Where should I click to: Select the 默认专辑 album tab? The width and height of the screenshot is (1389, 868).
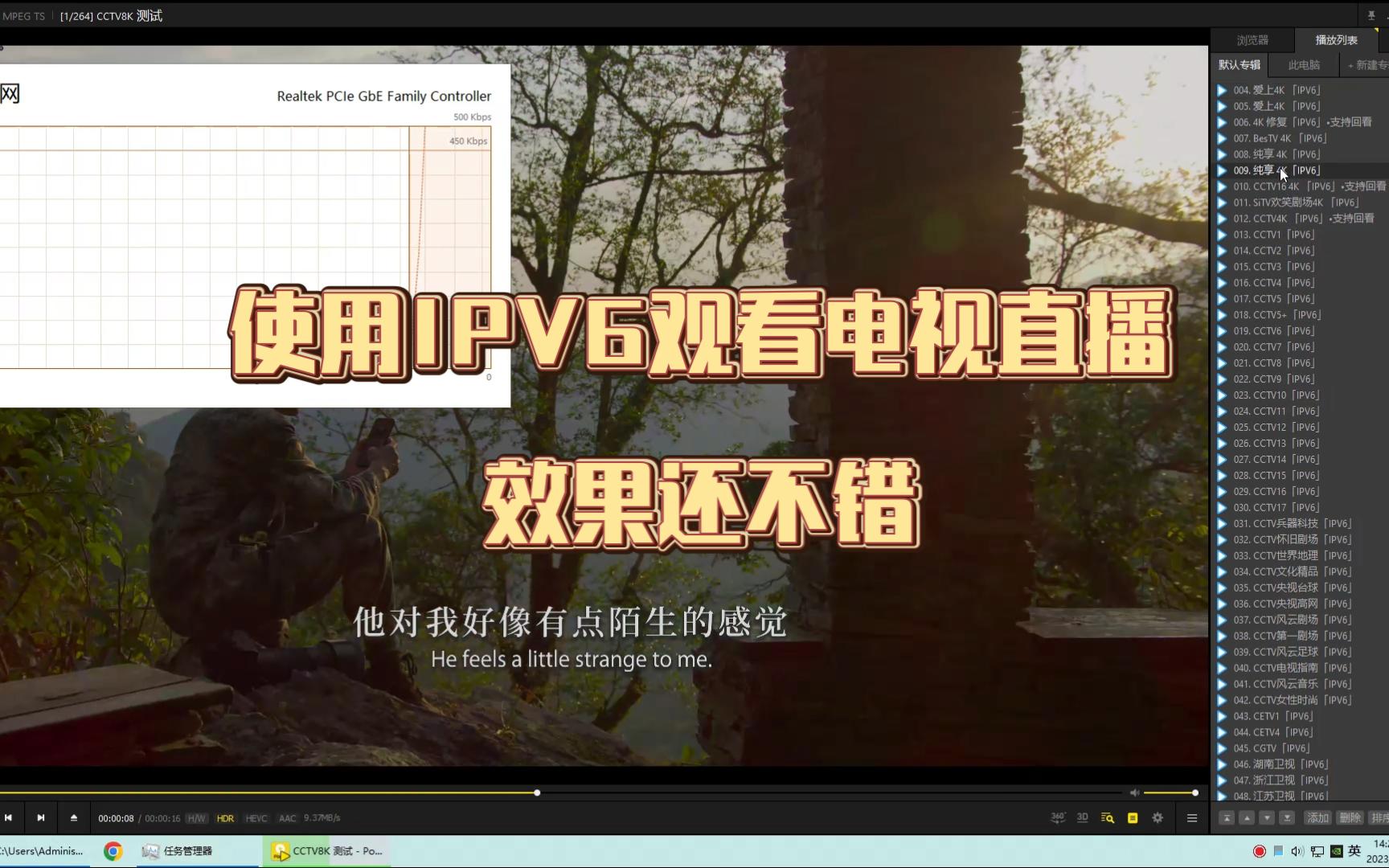(x=1239, y=65)
